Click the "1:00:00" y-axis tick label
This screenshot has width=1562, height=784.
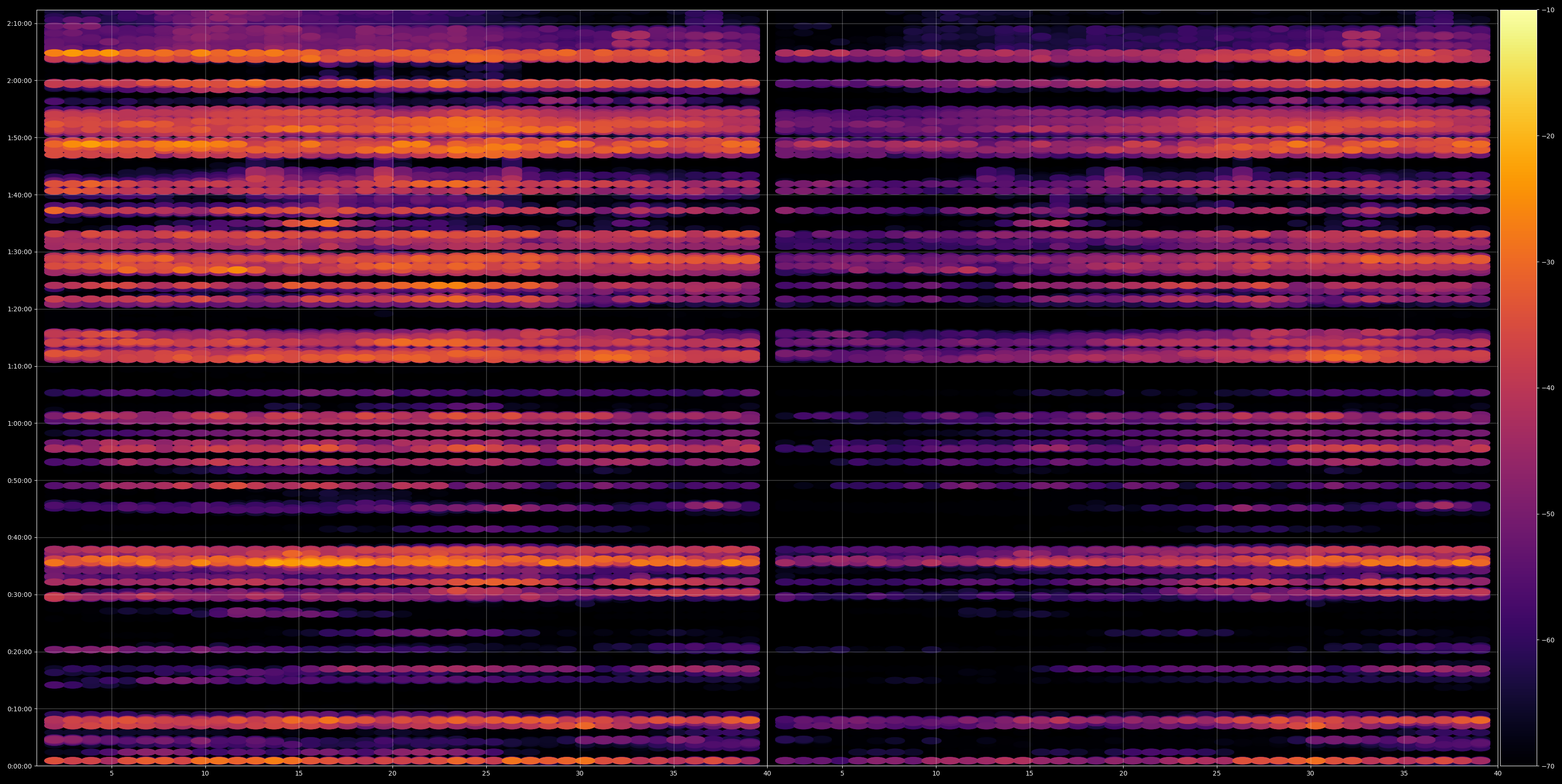(19, 423)
